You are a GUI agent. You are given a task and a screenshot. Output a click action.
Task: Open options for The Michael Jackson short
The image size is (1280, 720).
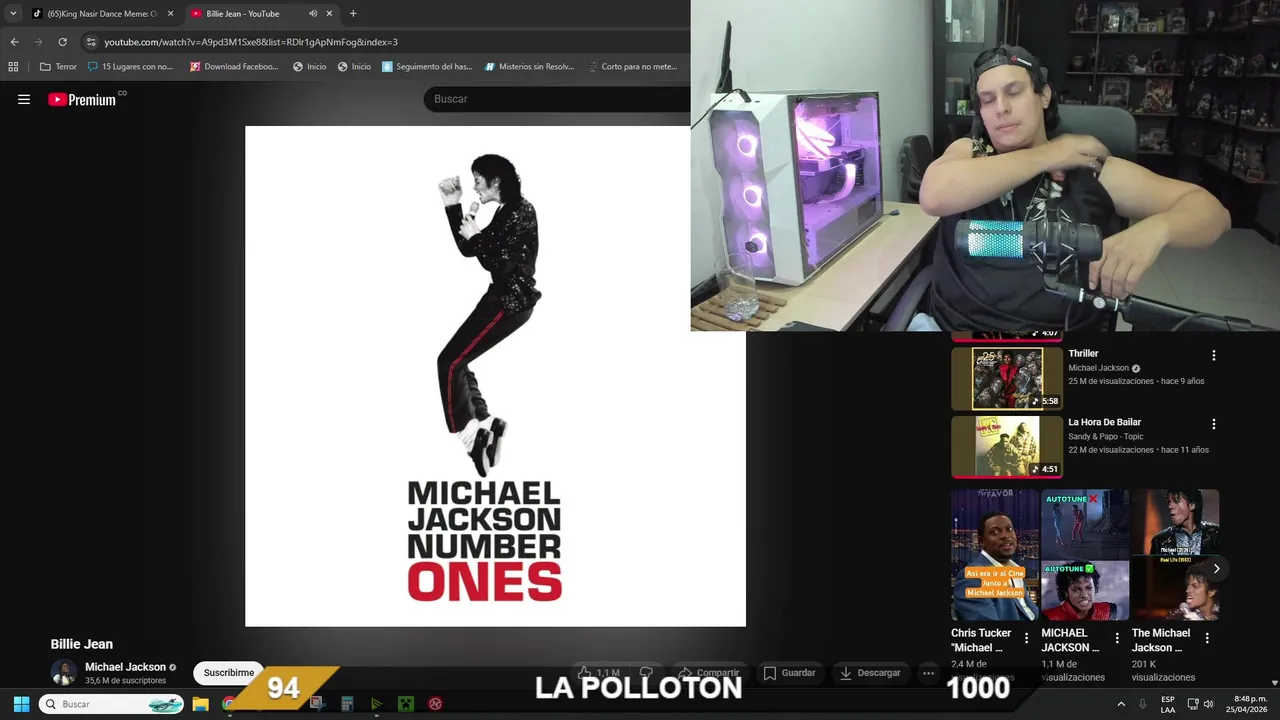1207,638
